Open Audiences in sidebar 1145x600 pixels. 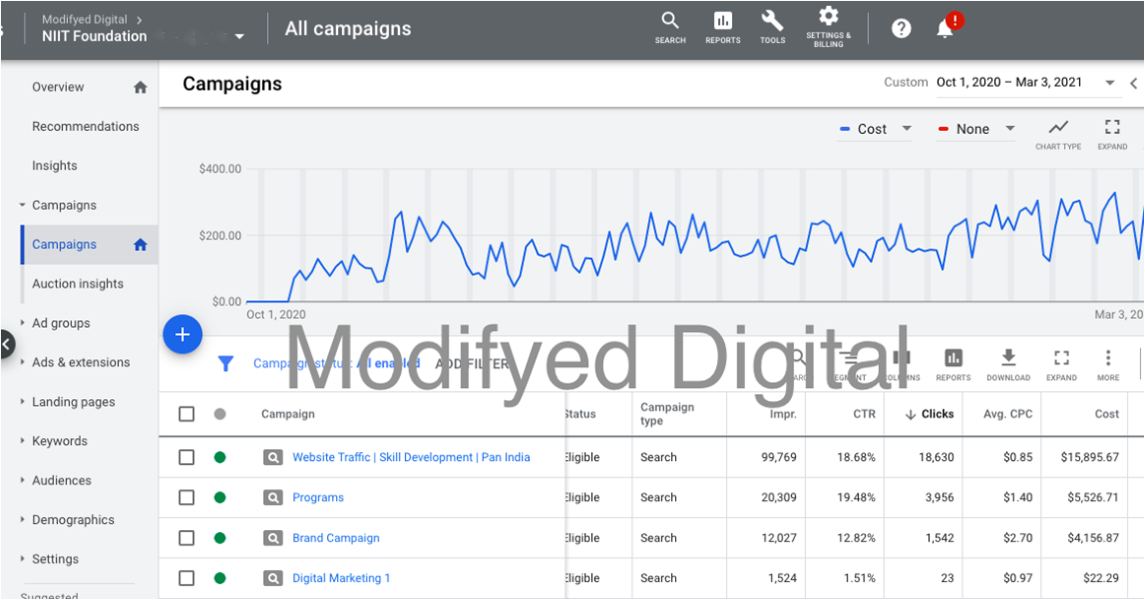tap(61, 480)
